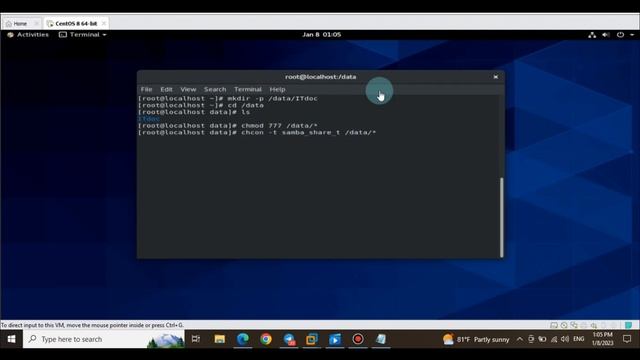
Task: Open the Search menu in terminal
Action: point(215,89)
